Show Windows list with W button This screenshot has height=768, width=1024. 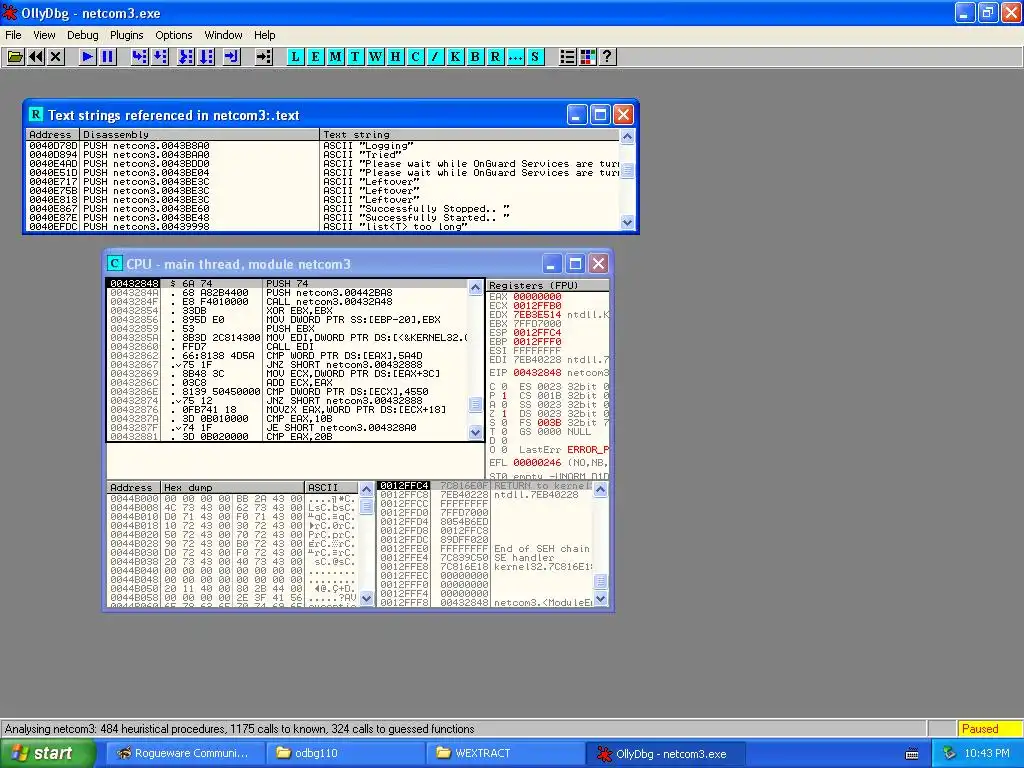(376, 57)
